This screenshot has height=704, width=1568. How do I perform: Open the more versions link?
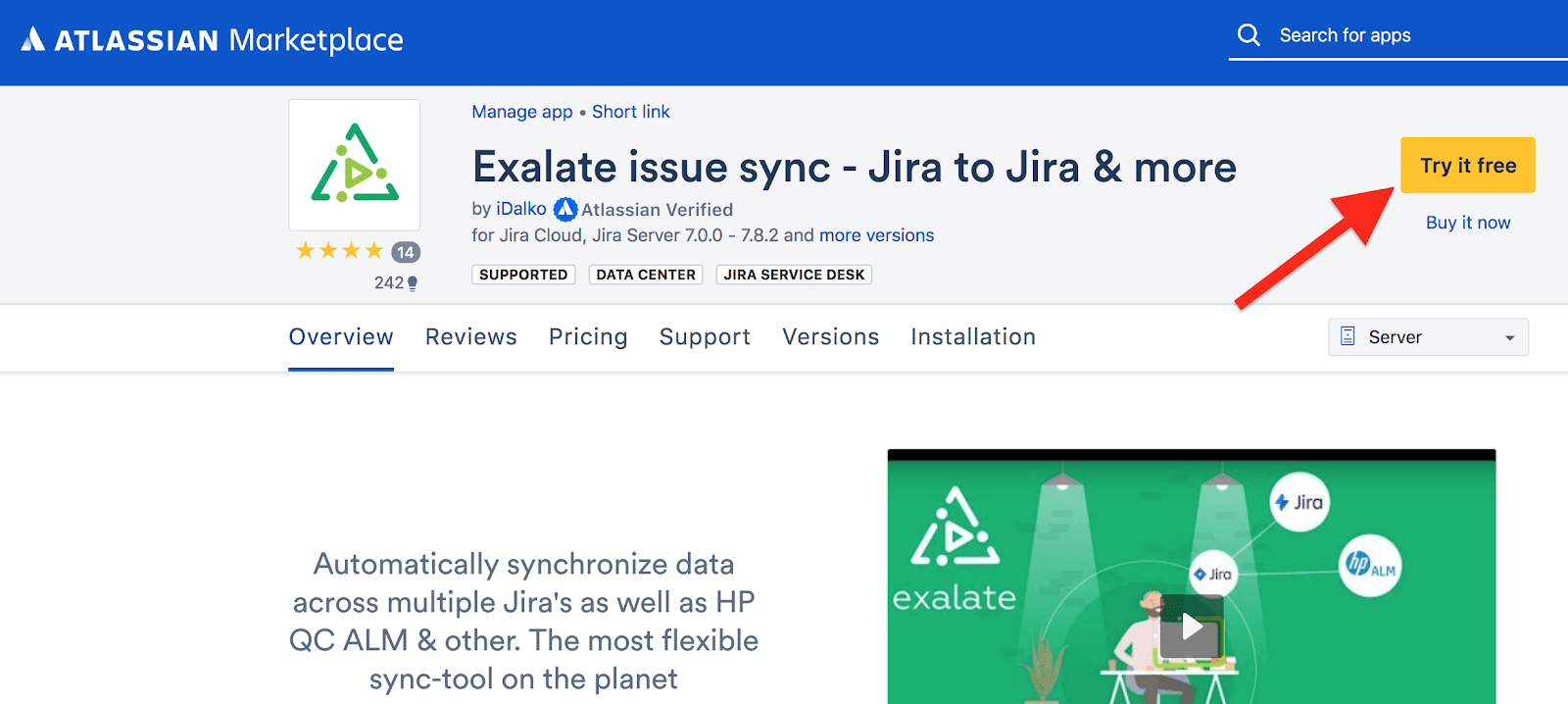point(876,235)
